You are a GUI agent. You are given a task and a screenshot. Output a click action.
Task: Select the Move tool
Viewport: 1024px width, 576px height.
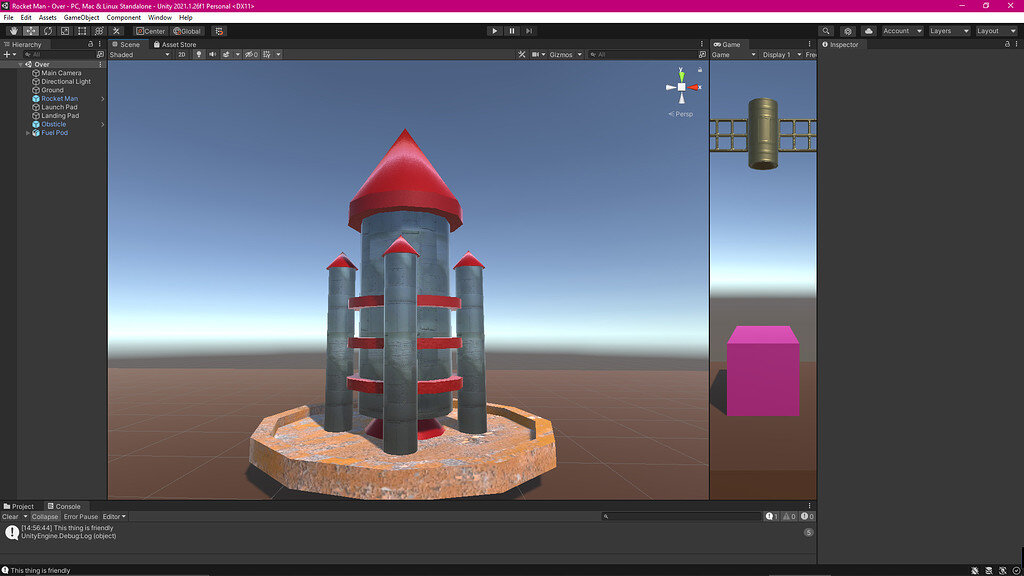pos(30,31)
